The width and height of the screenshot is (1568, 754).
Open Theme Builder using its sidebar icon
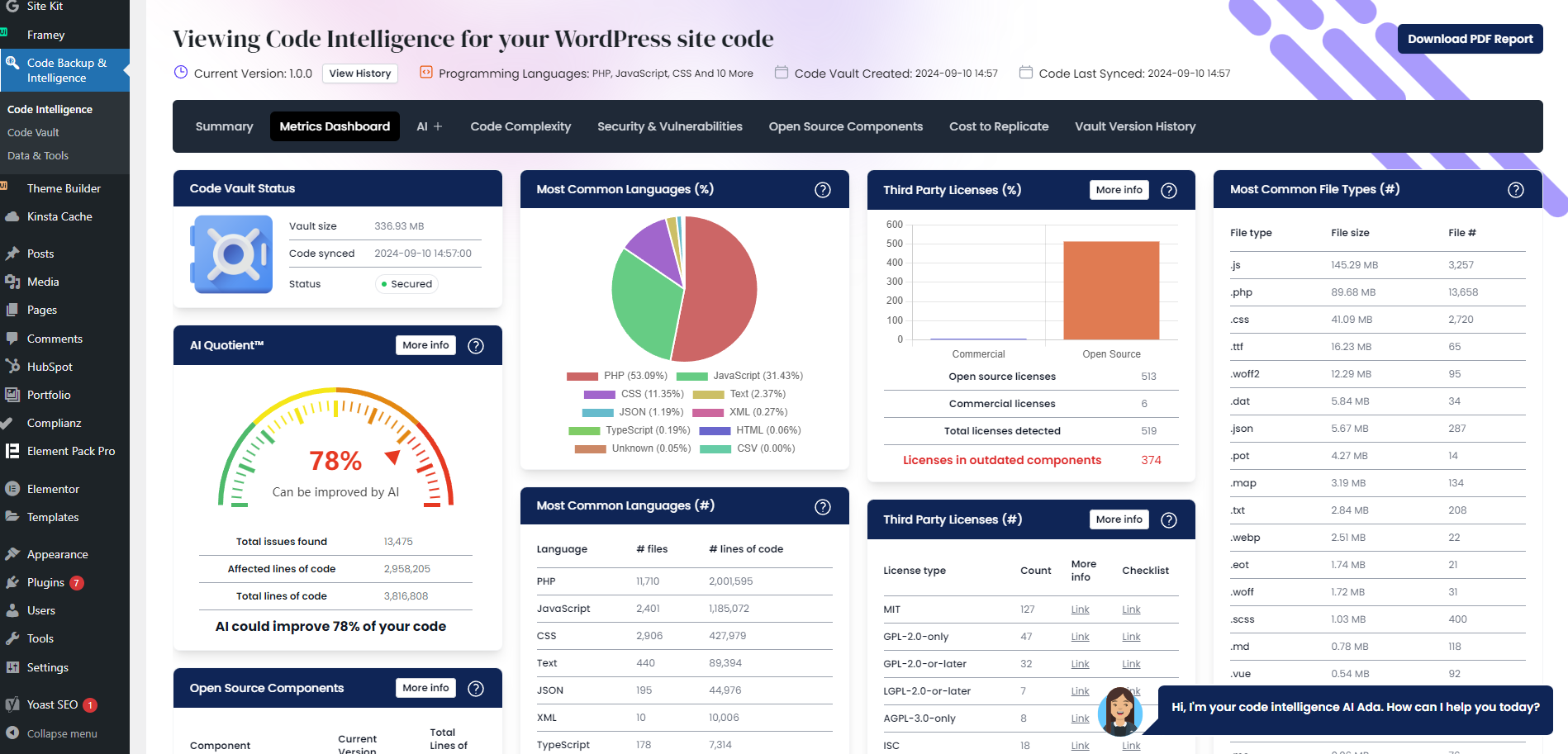click(x=4, y=187)
